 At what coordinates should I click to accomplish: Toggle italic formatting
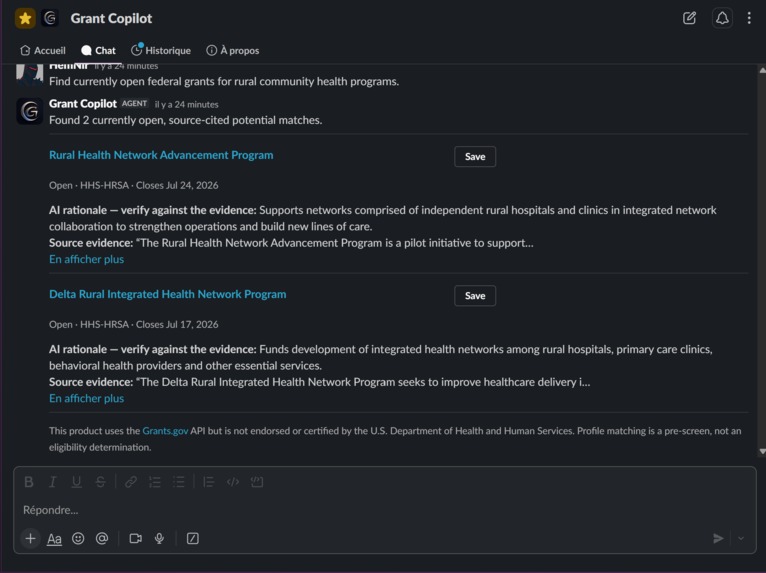pos(52,482)
